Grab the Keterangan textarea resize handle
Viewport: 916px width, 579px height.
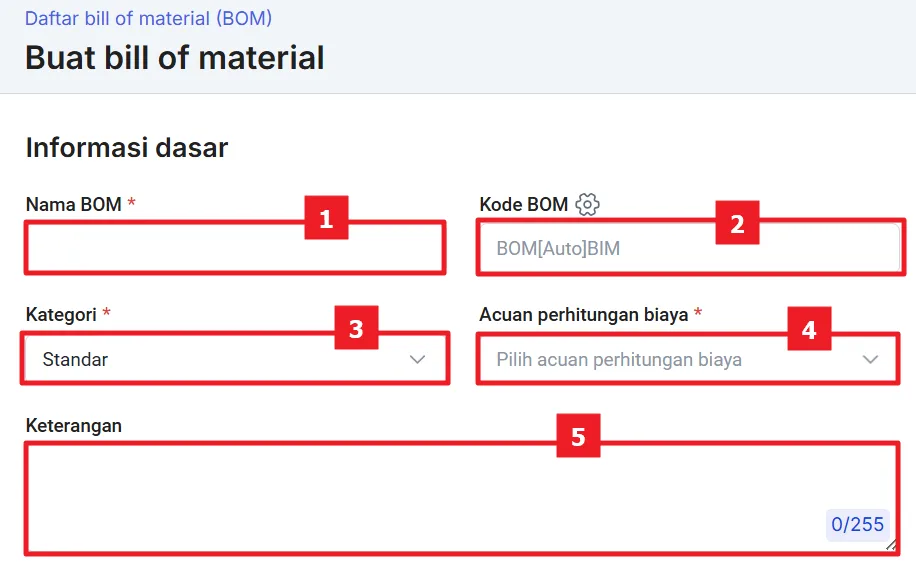890,545
